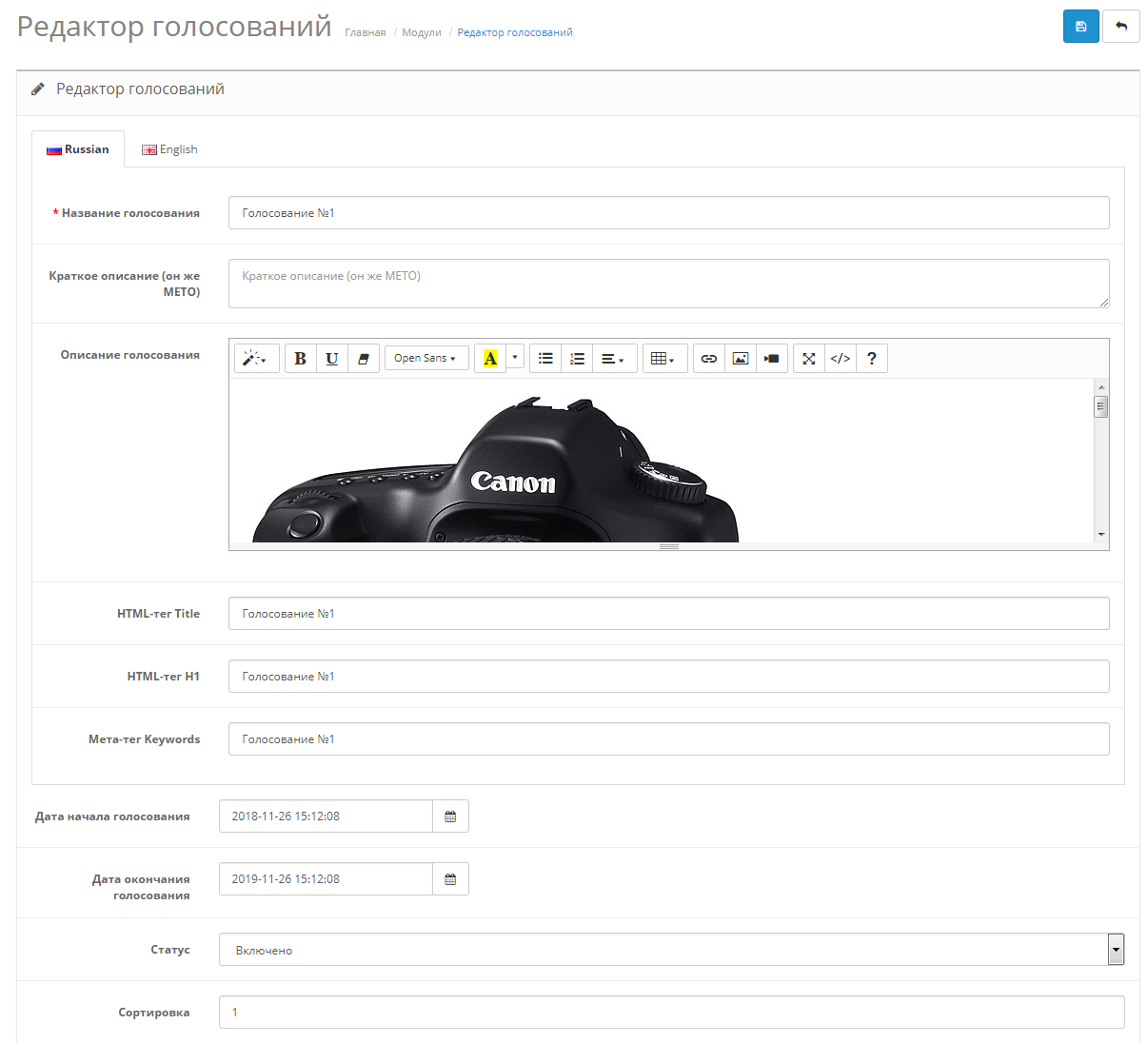Open the Модули breadcrumb link
This screenshot has height=1043, width=1148.
click(x=421, y=32)
